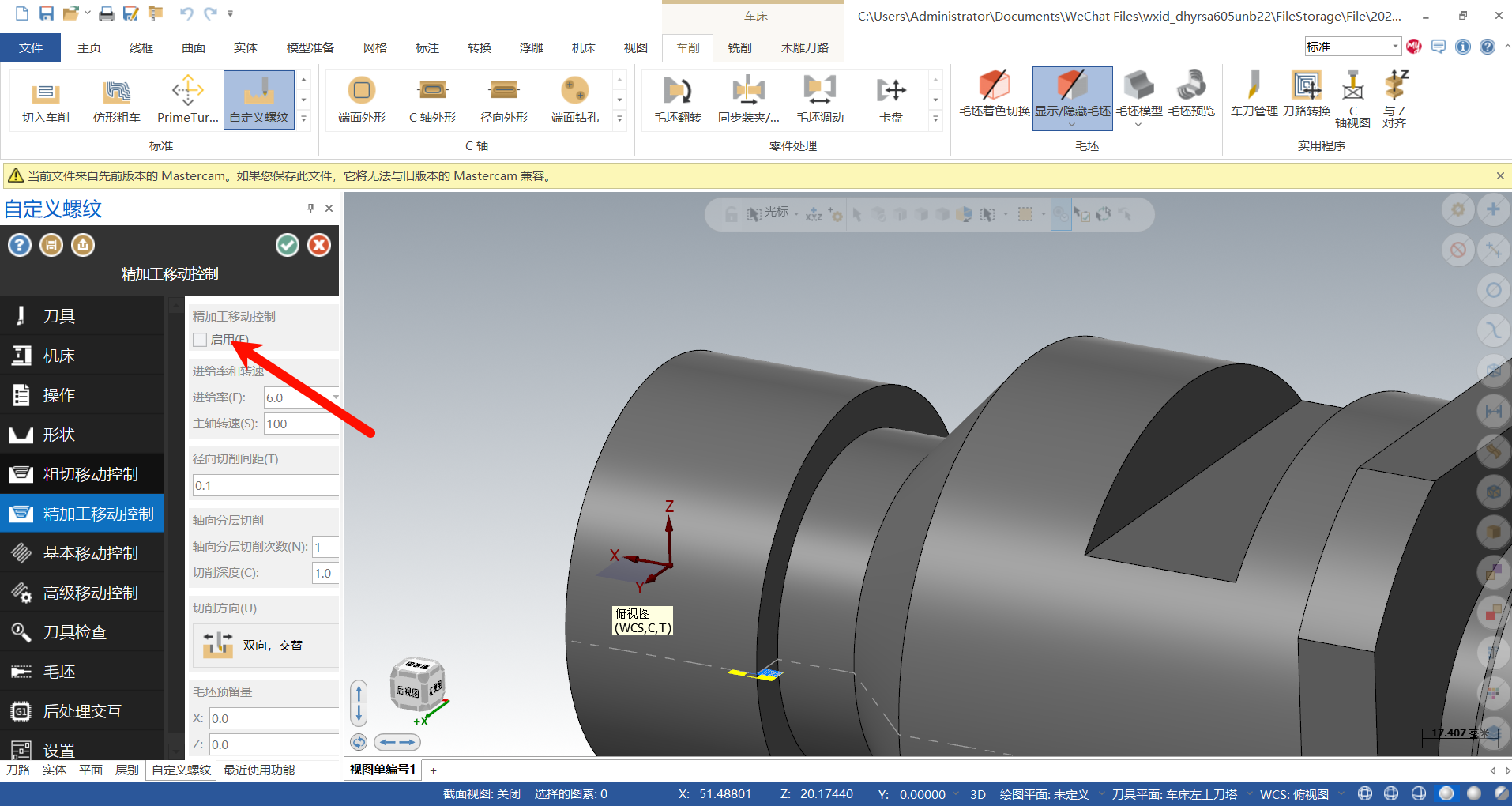Screen dimensions: 1512x806
Task: Open the 基本移动控制 page
Action: tap(82, 553)
